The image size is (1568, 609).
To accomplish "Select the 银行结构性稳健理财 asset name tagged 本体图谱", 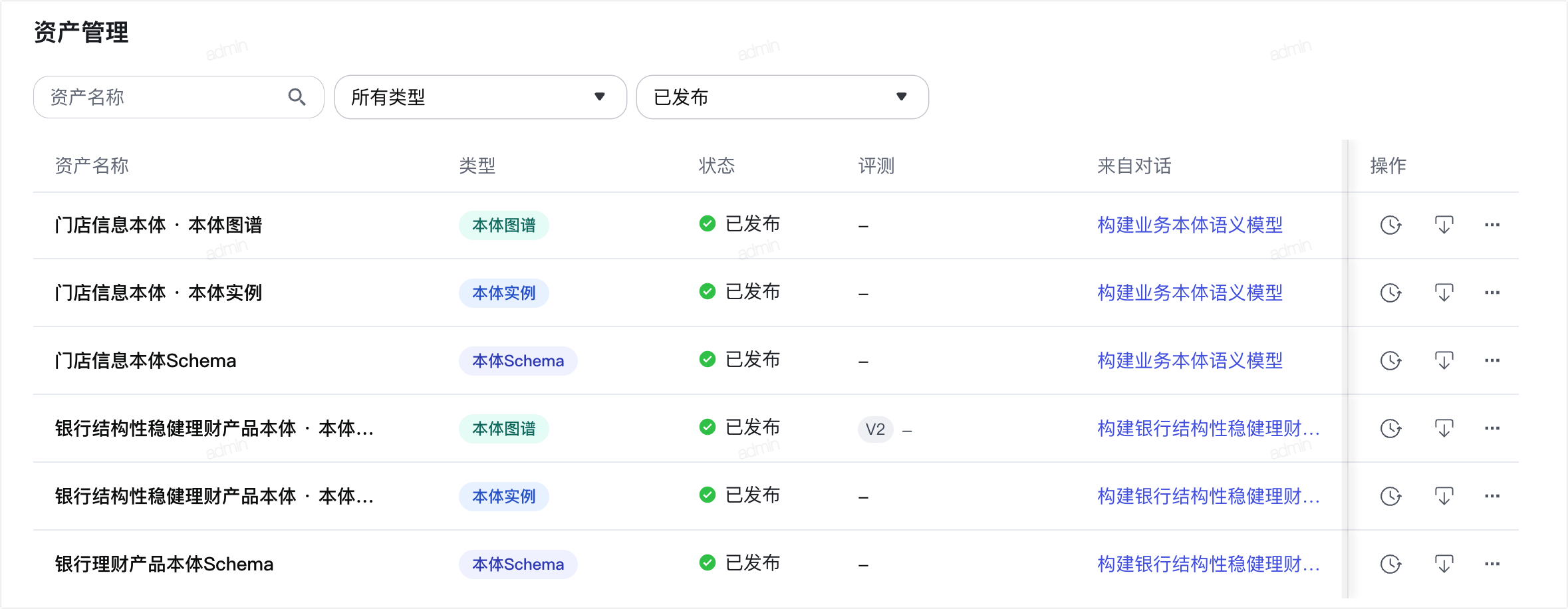I will pyautogui.click(x=214, y=429).
